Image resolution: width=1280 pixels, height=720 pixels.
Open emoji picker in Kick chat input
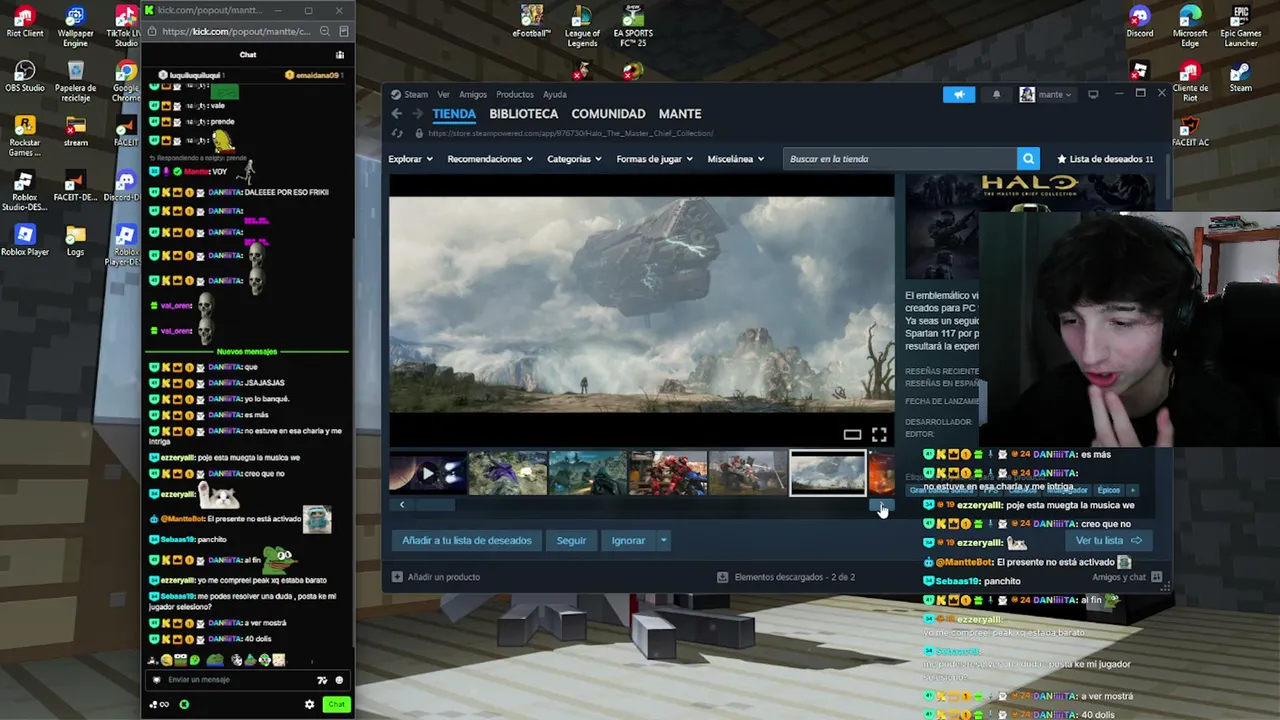(339, 680)
